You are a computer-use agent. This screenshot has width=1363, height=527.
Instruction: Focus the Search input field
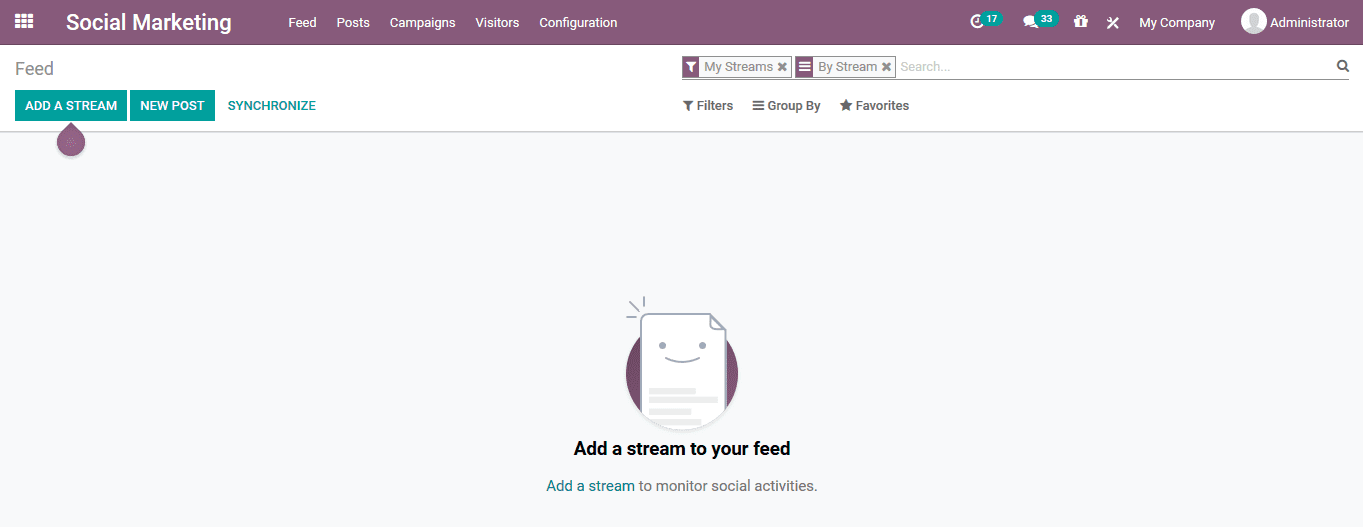click(1115, 67)
